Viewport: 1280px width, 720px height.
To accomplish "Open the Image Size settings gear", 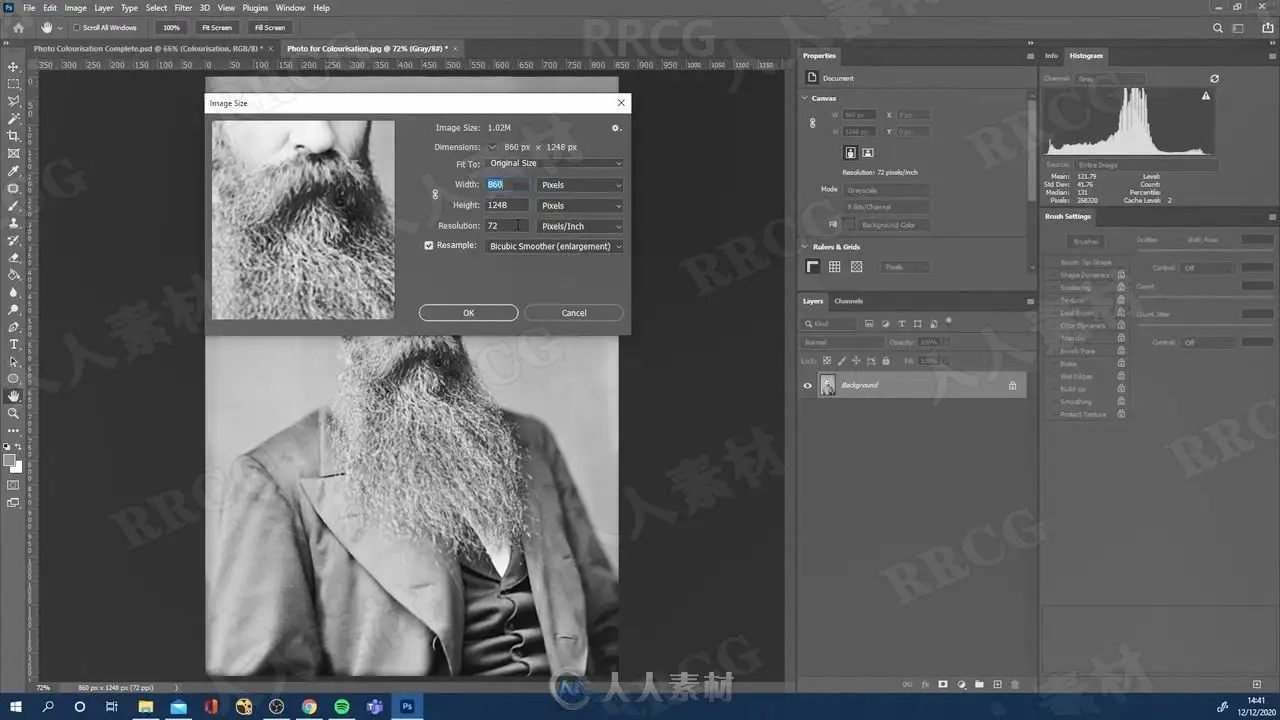I will click(616, 128).
